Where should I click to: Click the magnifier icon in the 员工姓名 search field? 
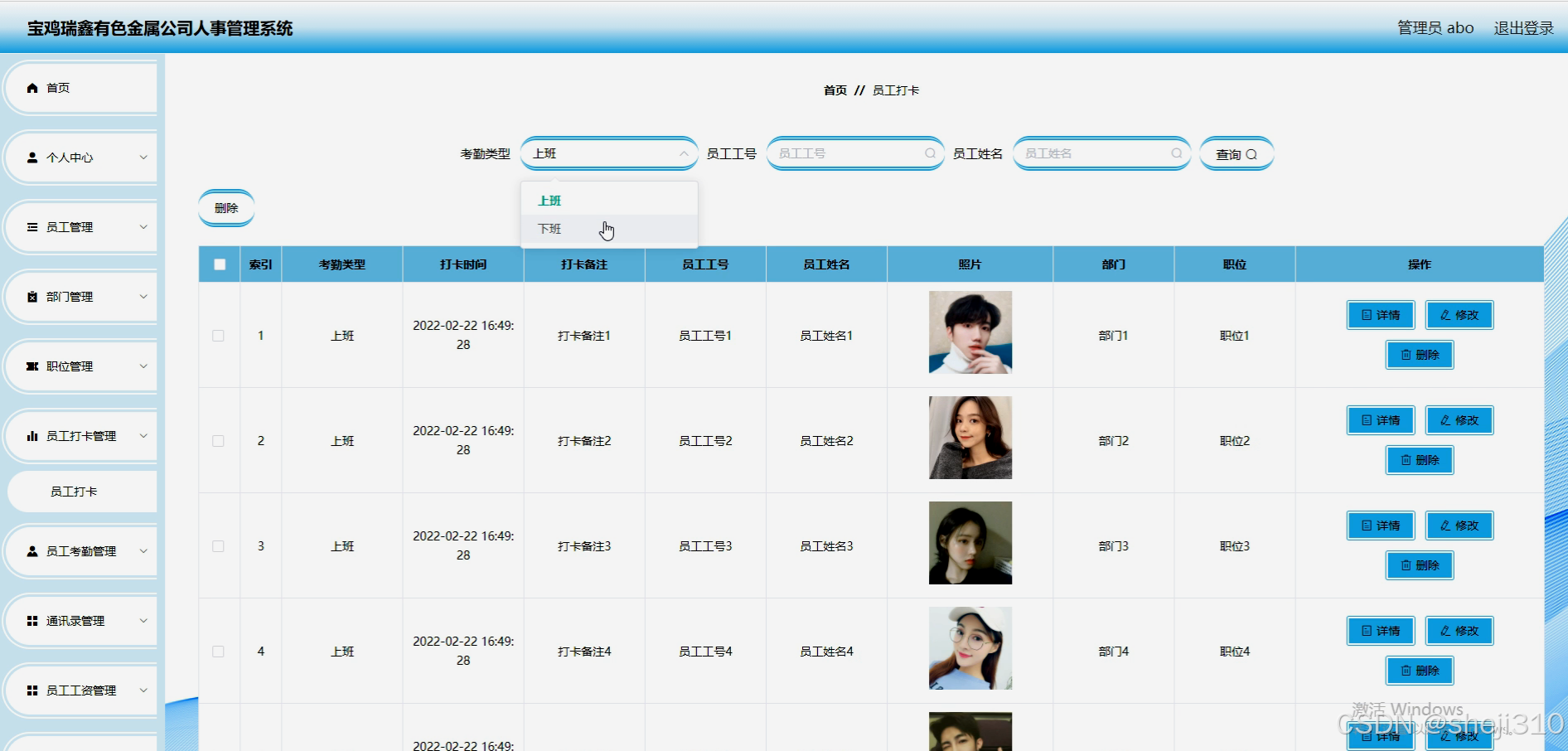[1176, 153]
